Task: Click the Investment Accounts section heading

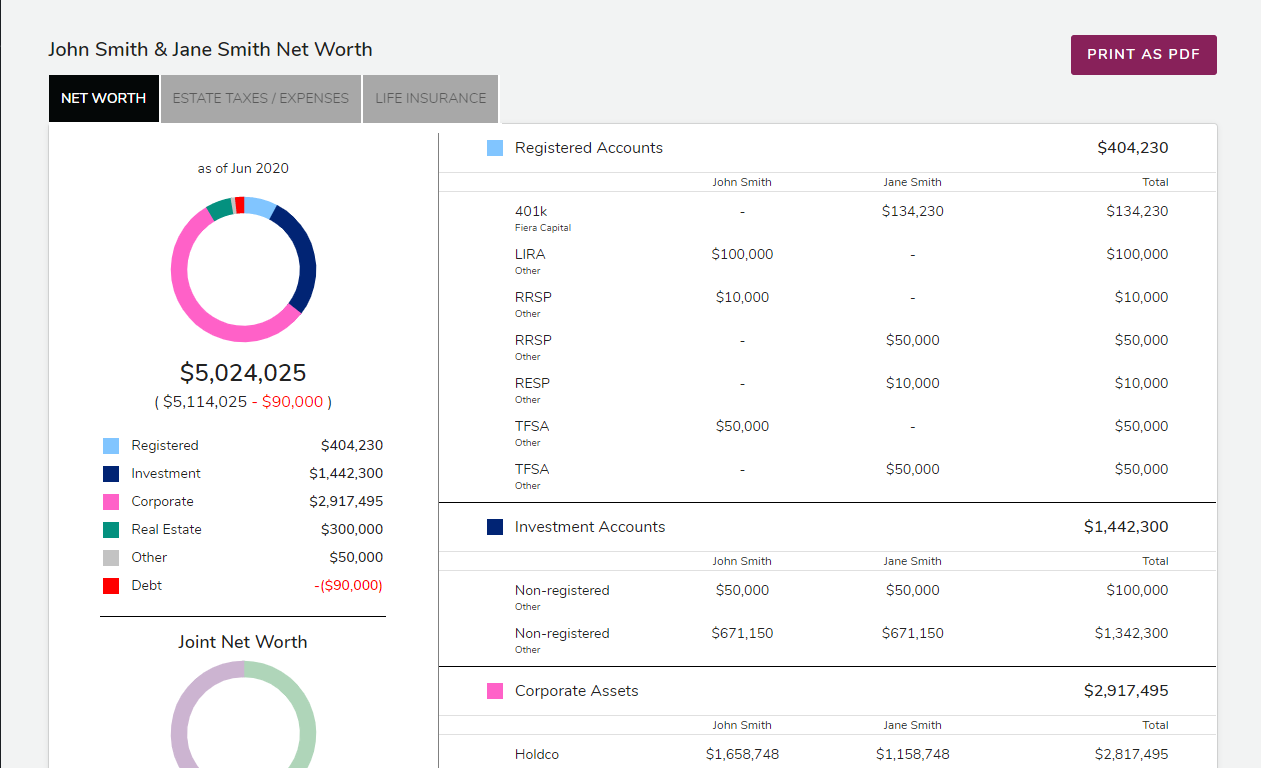Action: (590, 527)
